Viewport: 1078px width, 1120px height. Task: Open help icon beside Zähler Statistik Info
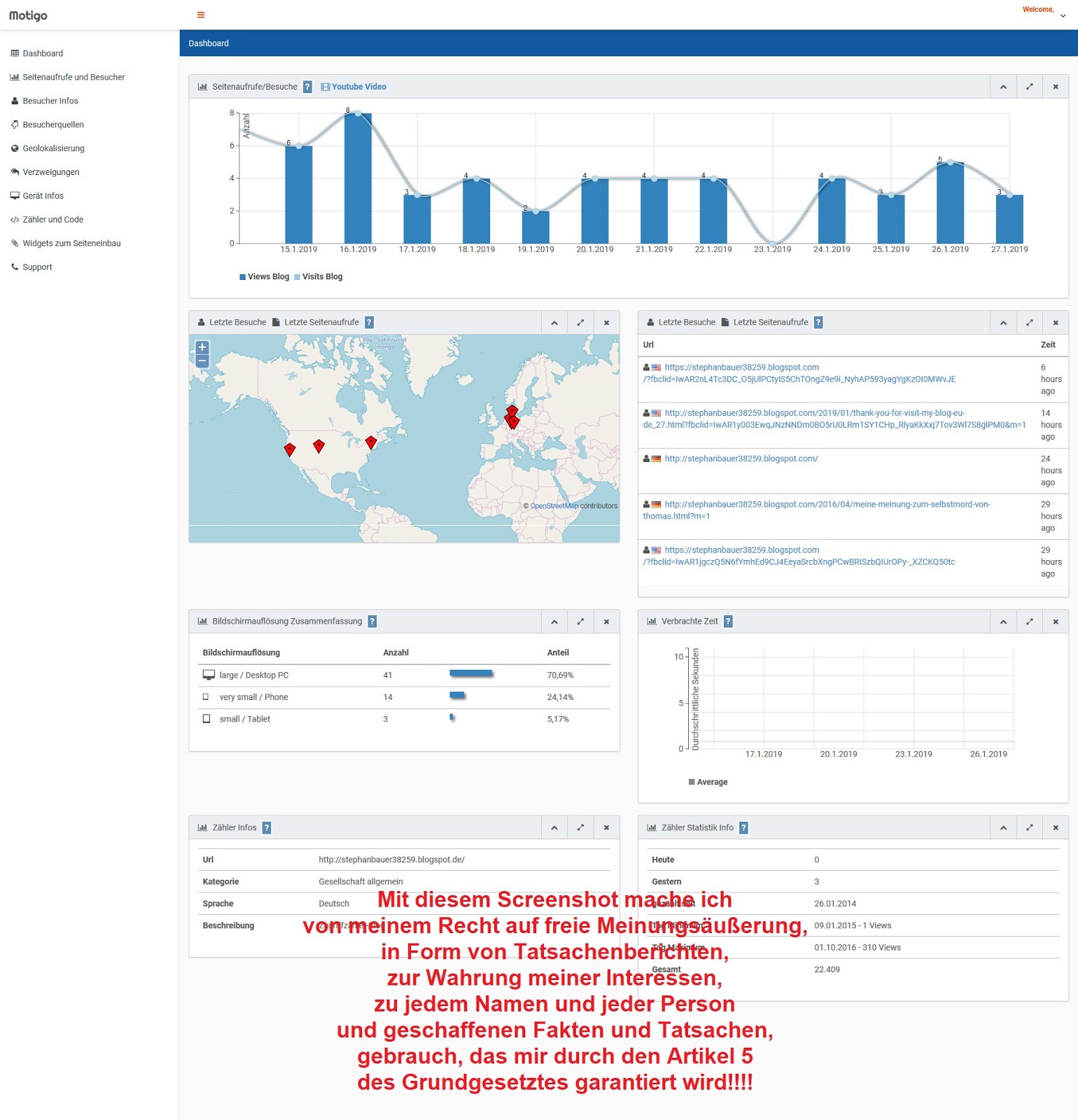[x=743, y=827]
